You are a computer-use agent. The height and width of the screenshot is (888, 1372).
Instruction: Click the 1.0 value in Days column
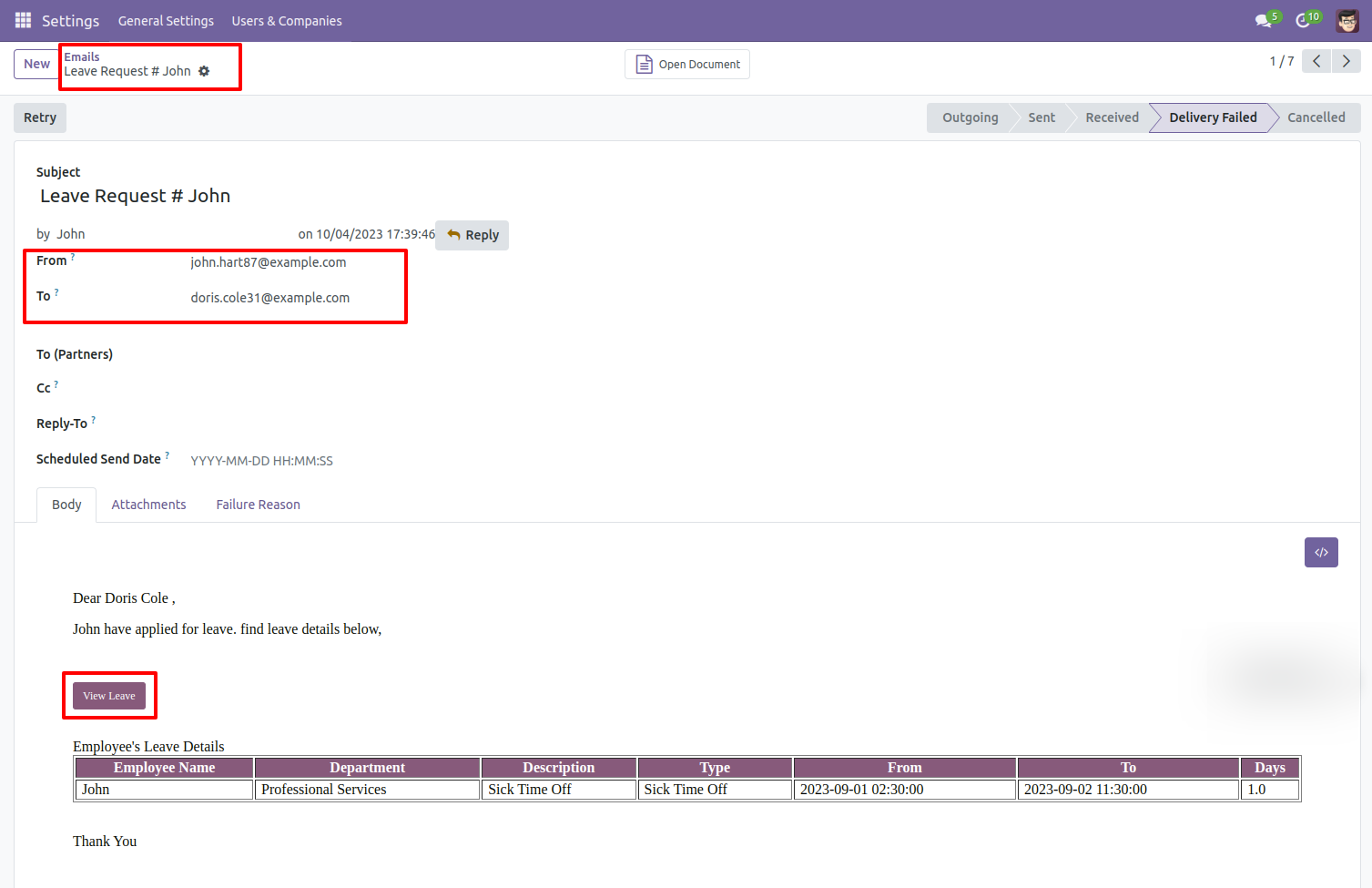[x=1270, y=790]
